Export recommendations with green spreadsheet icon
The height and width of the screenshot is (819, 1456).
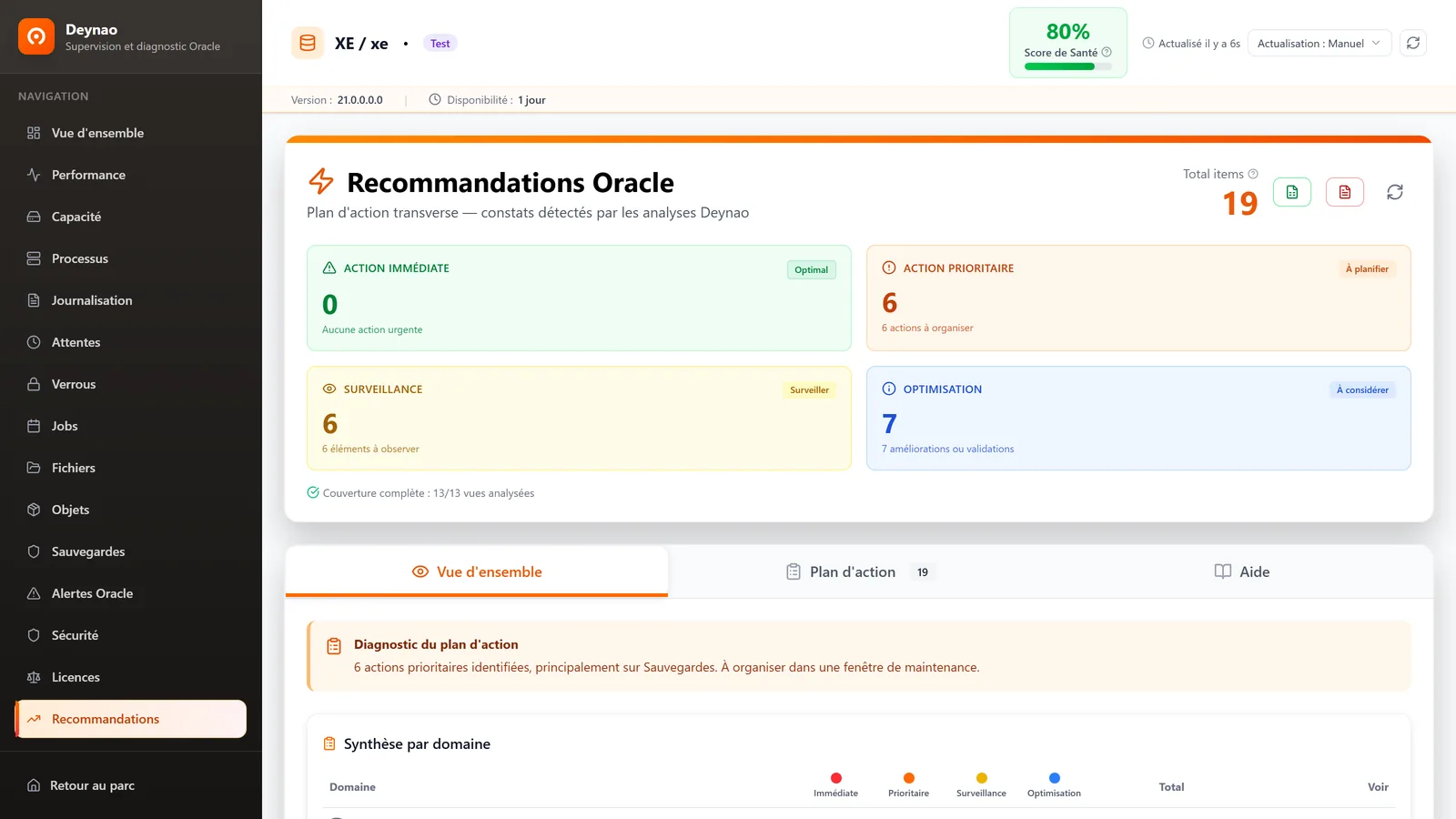(x=1292, y=192)
